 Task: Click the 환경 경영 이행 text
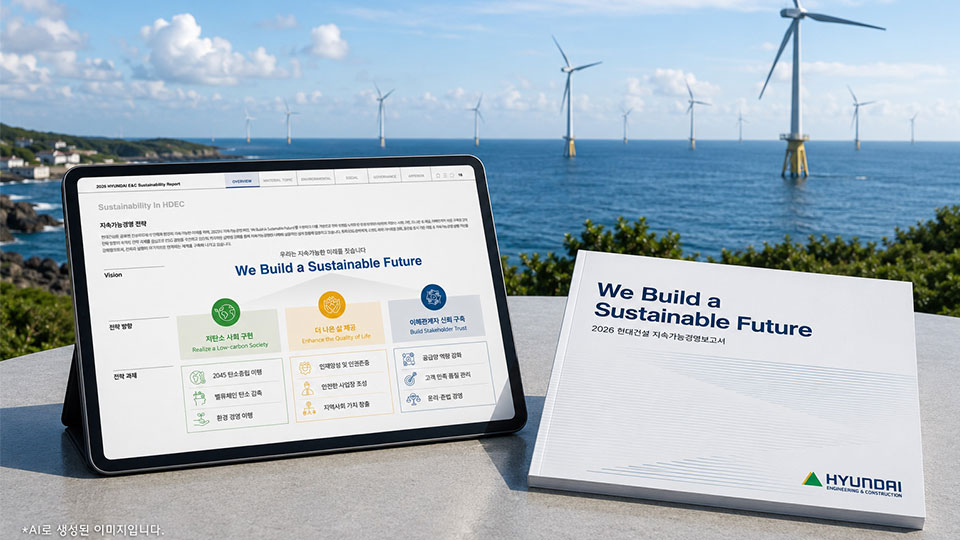234,417
